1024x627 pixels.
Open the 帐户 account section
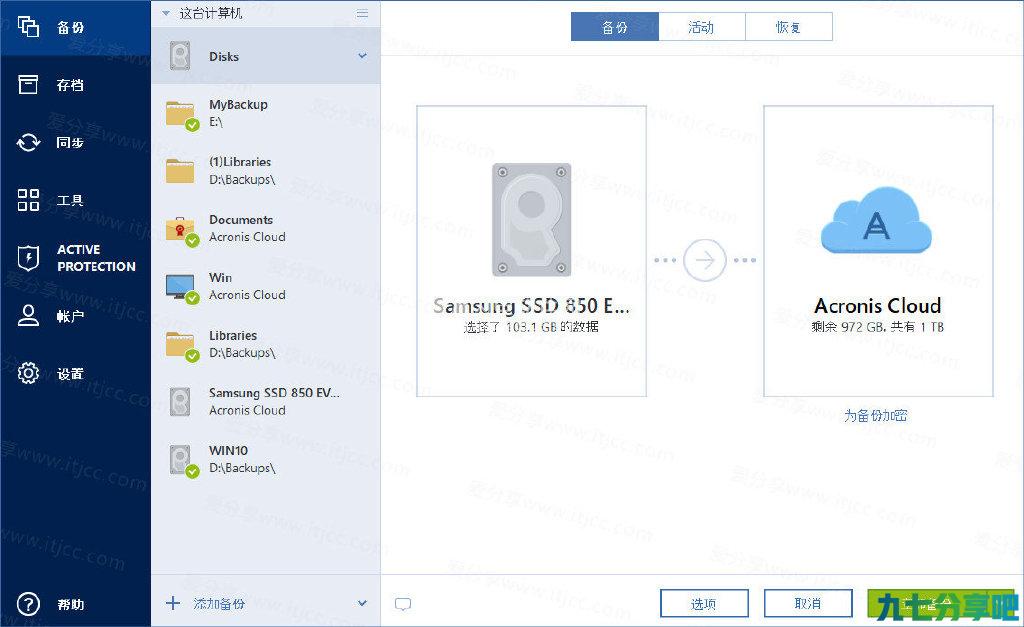[x=75, y=316]
